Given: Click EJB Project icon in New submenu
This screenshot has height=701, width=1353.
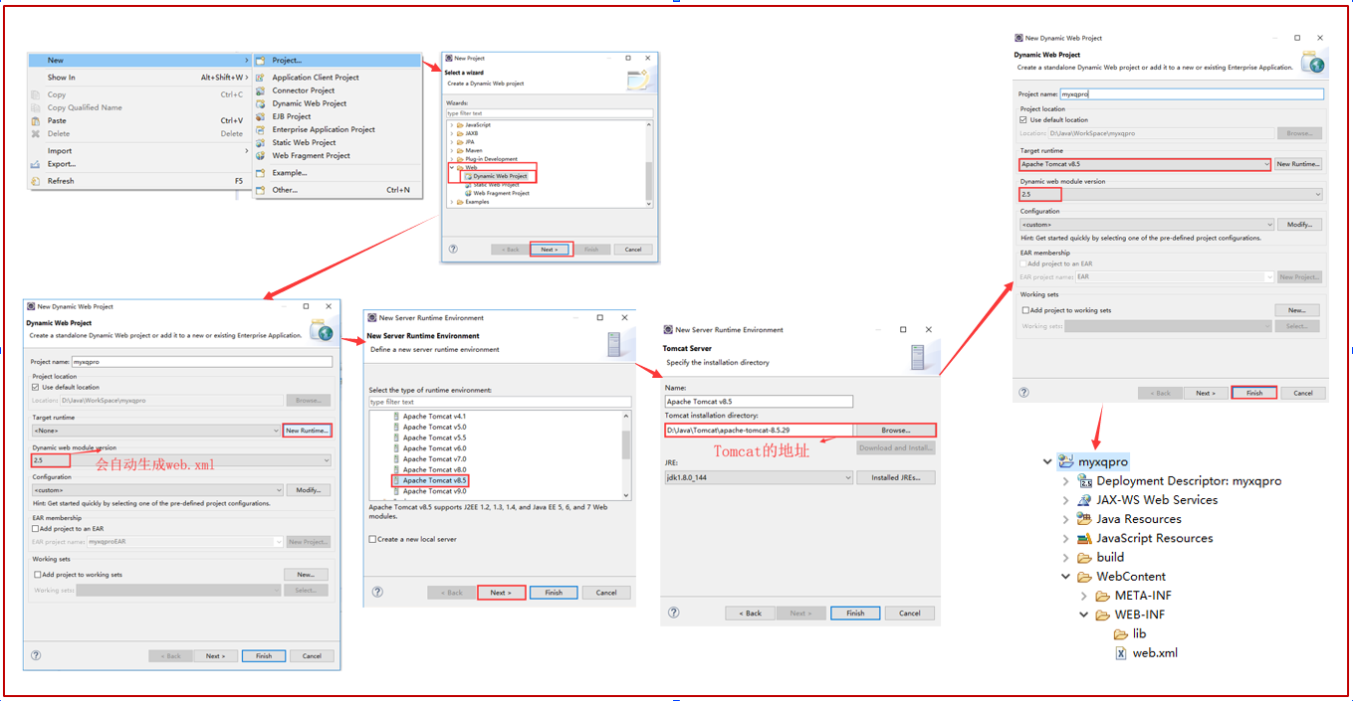Looking at the screenshot, I should 262,116.
